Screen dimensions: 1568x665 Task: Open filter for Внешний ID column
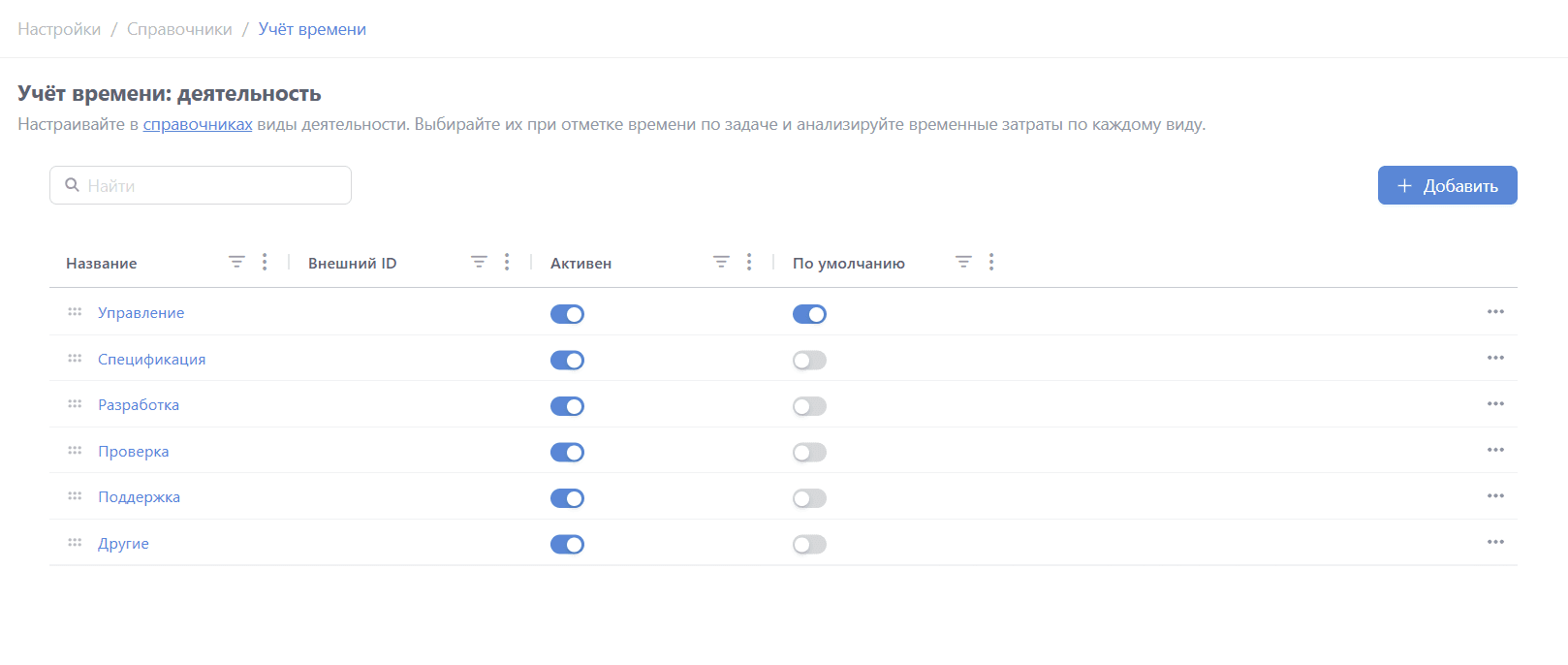pyautogui.click(x=479, y=263)
